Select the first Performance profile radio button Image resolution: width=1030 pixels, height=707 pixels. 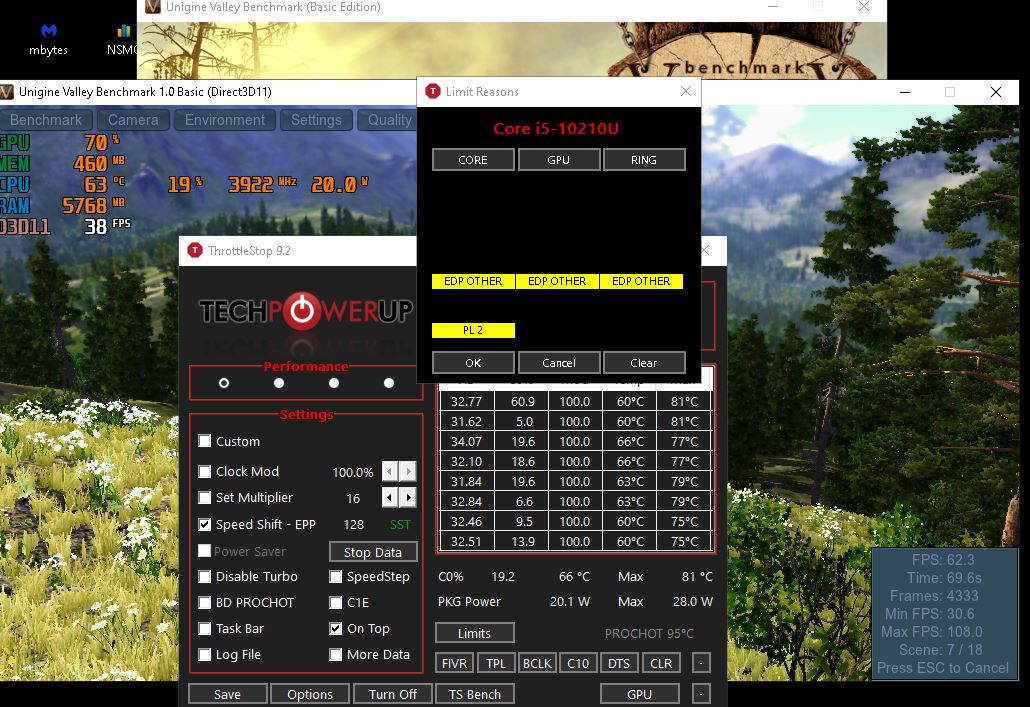pos(223,383)
